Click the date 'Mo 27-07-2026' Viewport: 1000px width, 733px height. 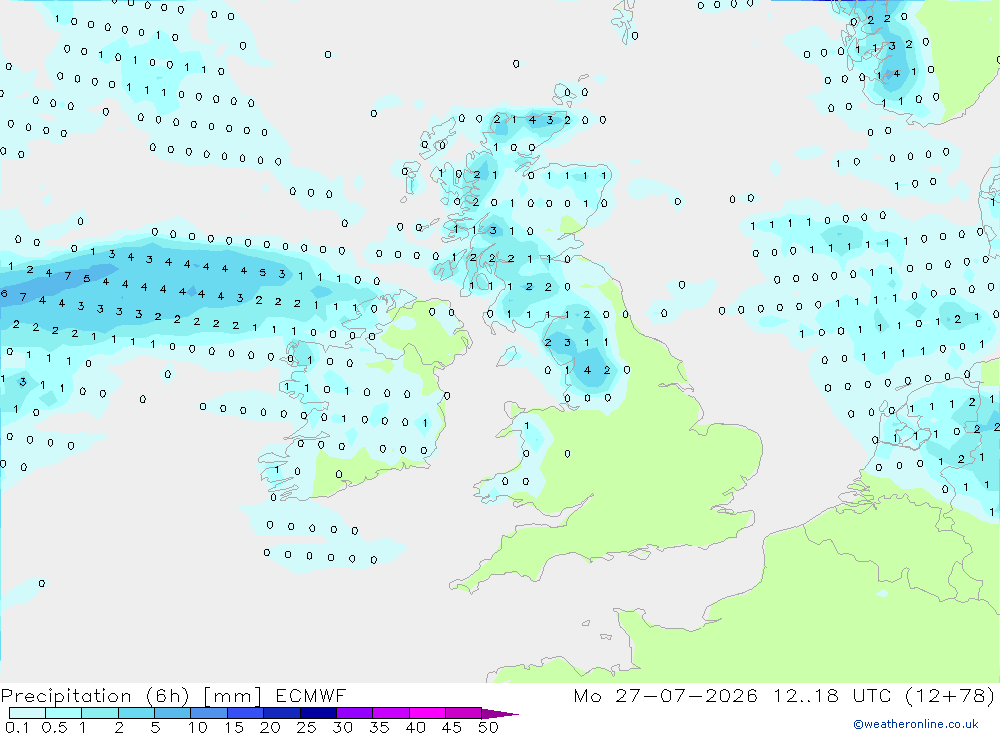666,695
